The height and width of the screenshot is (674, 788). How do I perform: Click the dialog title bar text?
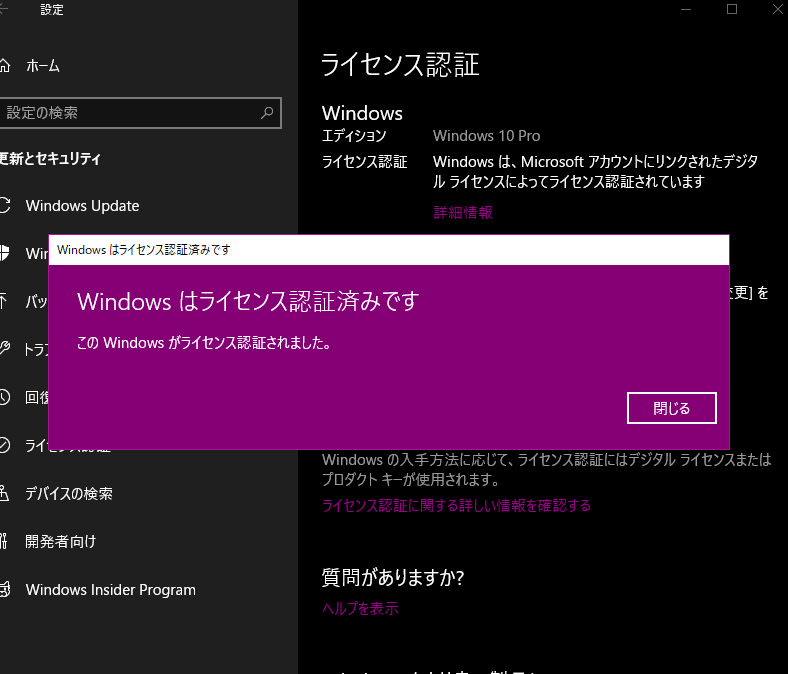(x=144, y=250)
